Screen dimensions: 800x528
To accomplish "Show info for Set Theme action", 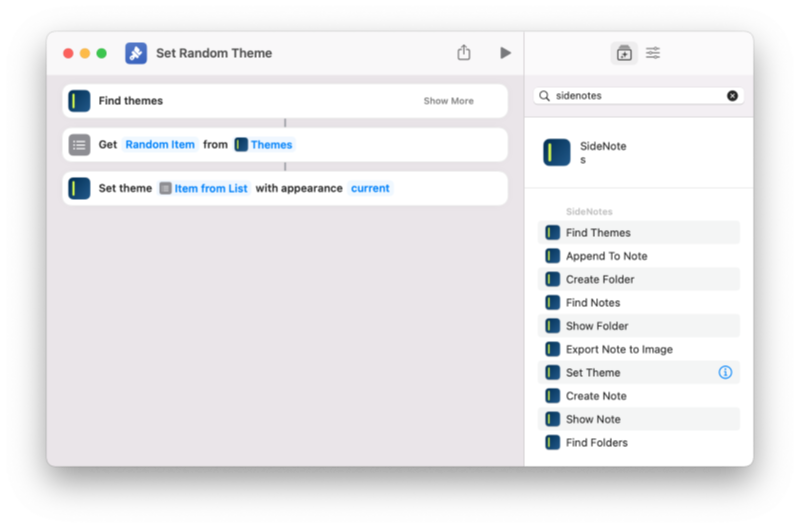I will point(725,372).
